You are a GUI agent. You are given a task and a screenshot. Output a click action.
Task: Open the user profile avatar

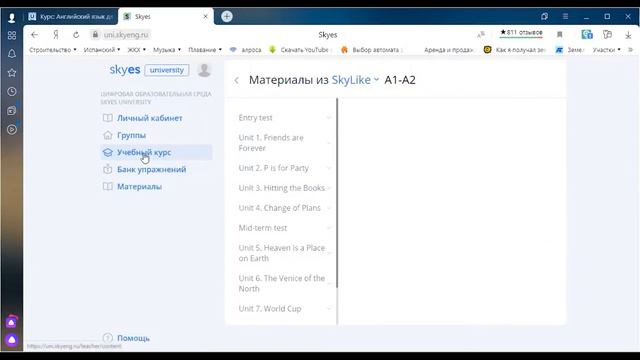tap(204, 70)
